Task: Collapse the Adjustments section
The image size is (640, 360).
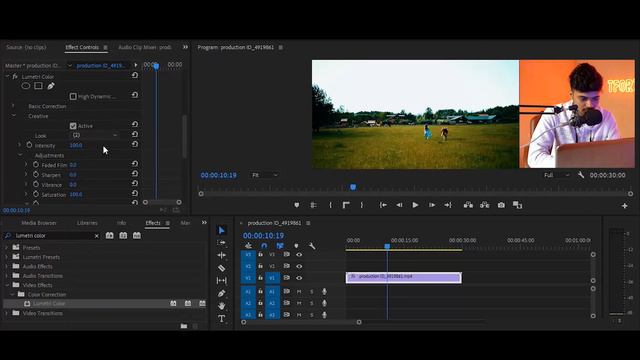Action: (20, 155)
